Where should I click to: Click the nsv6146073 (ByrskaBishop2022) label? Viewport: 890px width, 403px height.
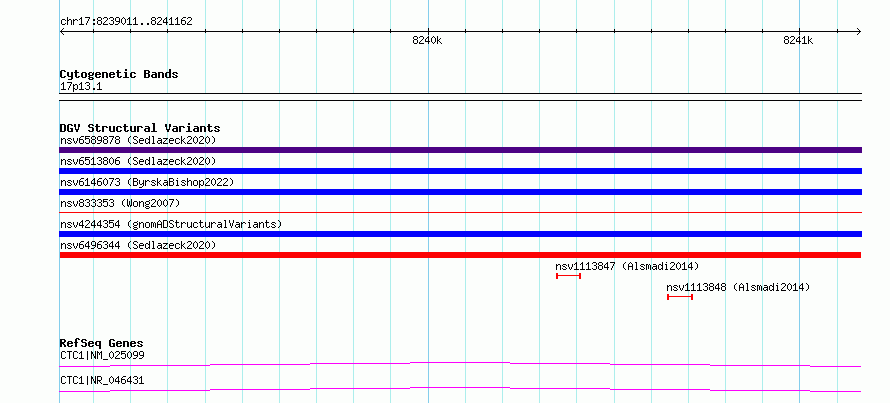[147, 182]
